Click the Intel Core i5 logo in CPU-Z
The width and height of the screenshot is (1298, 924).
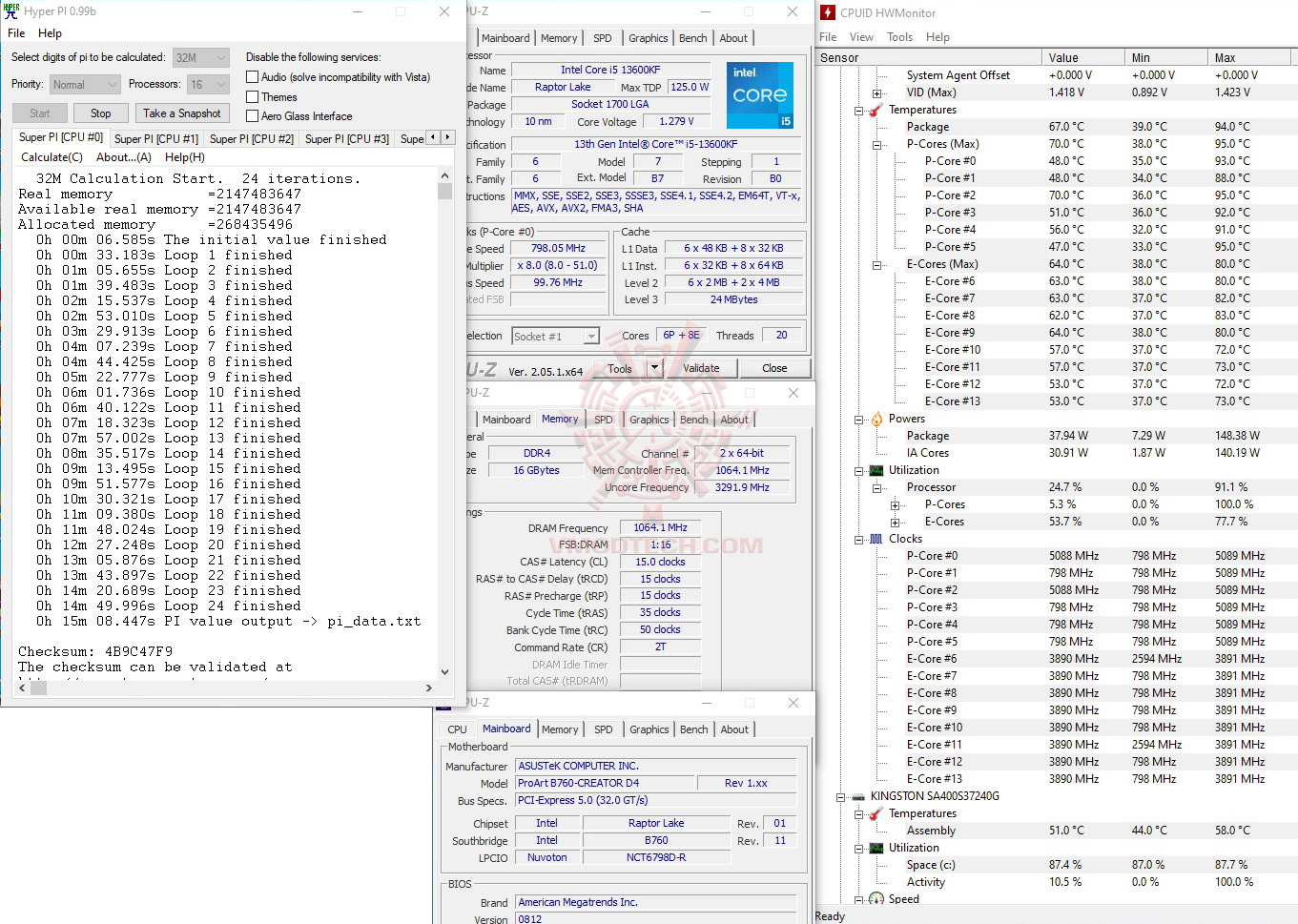click(x=759, y=95)
